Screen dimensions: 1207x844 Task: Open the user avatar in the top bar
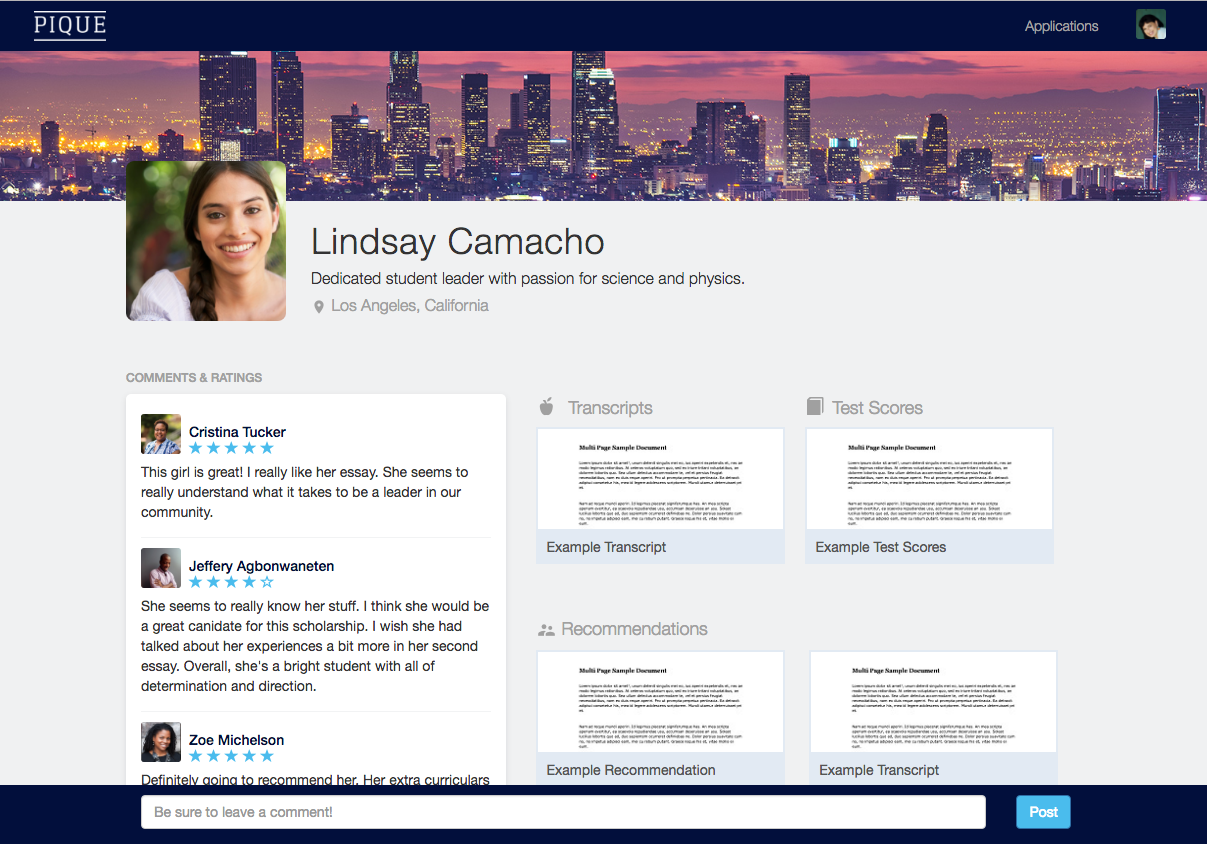click(x=1151, y=25)
